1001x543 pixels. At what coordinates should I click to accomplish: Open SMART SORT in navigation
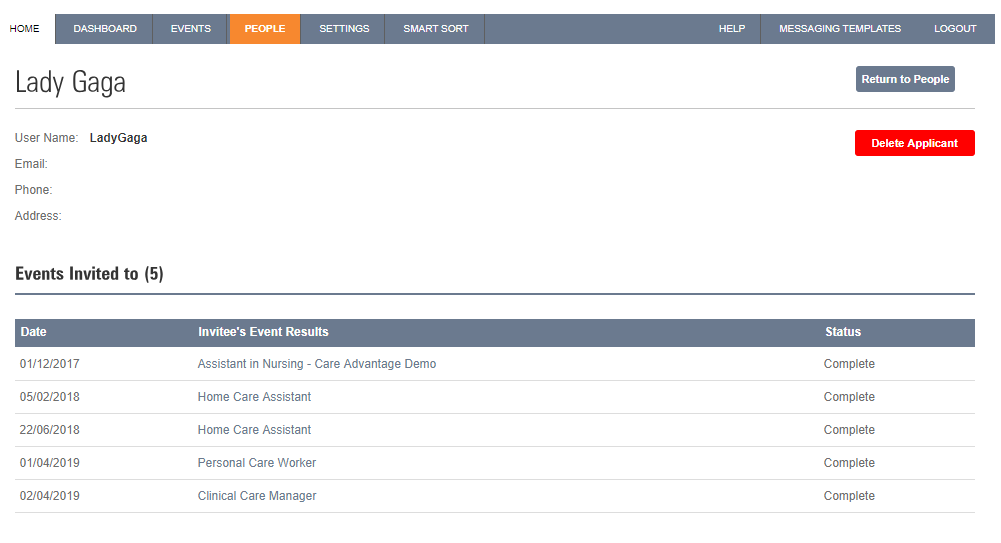click(x=435, y=29)
